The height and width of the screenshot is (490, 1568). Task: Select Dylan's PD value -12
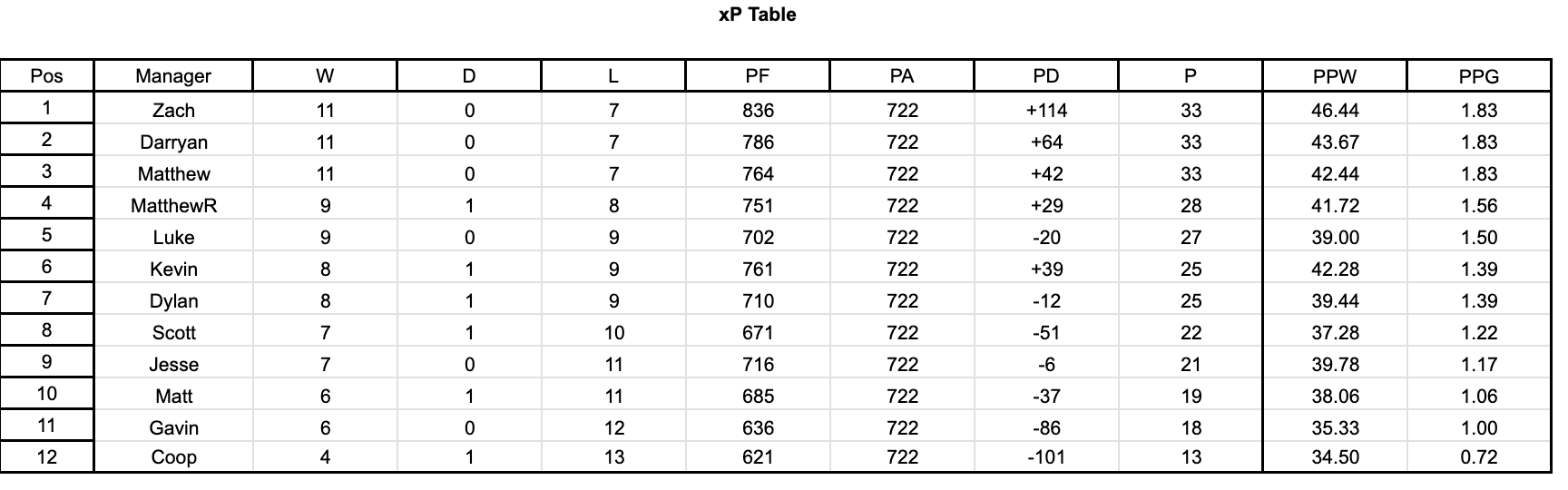pyautogui.click(x=1046, y=301)
